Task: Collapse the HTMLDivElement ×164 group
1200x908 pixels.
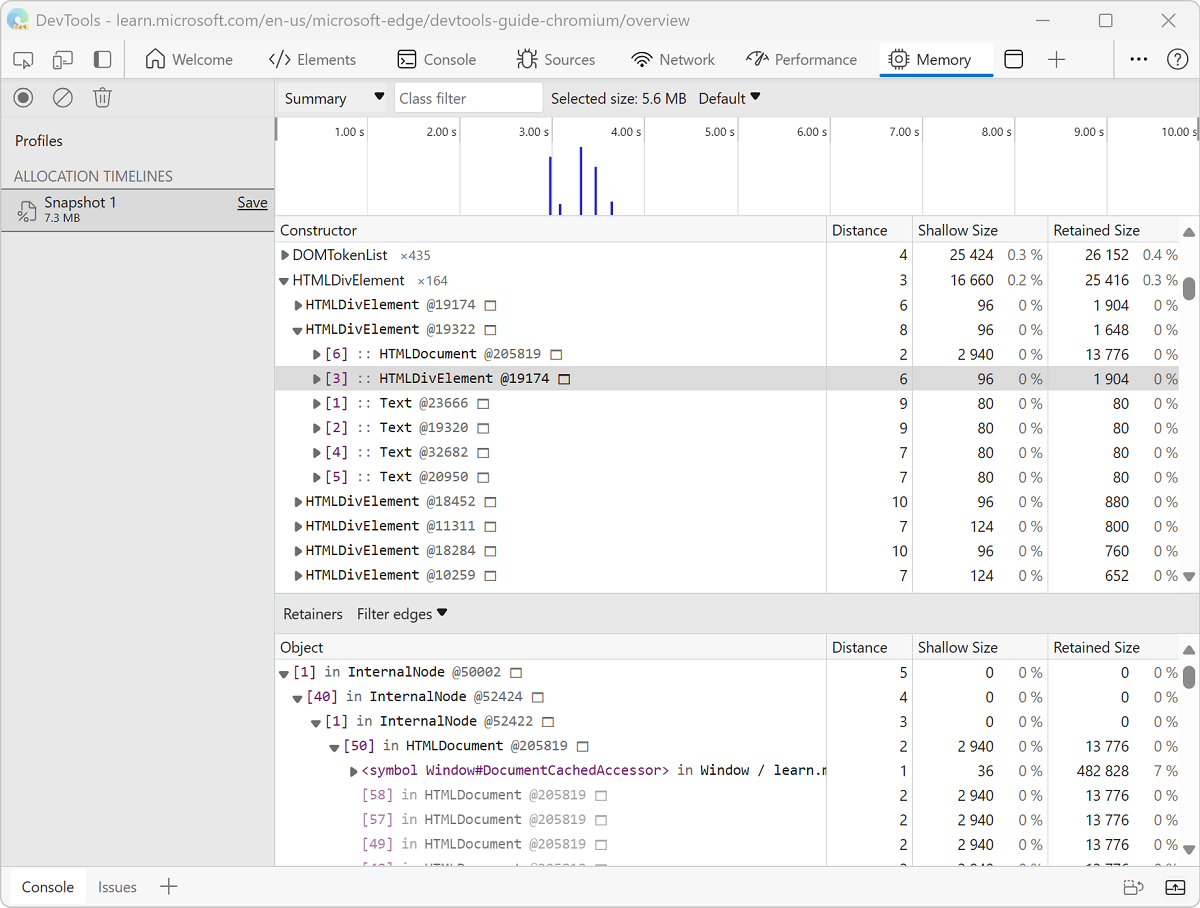Action: coord(284,280)
